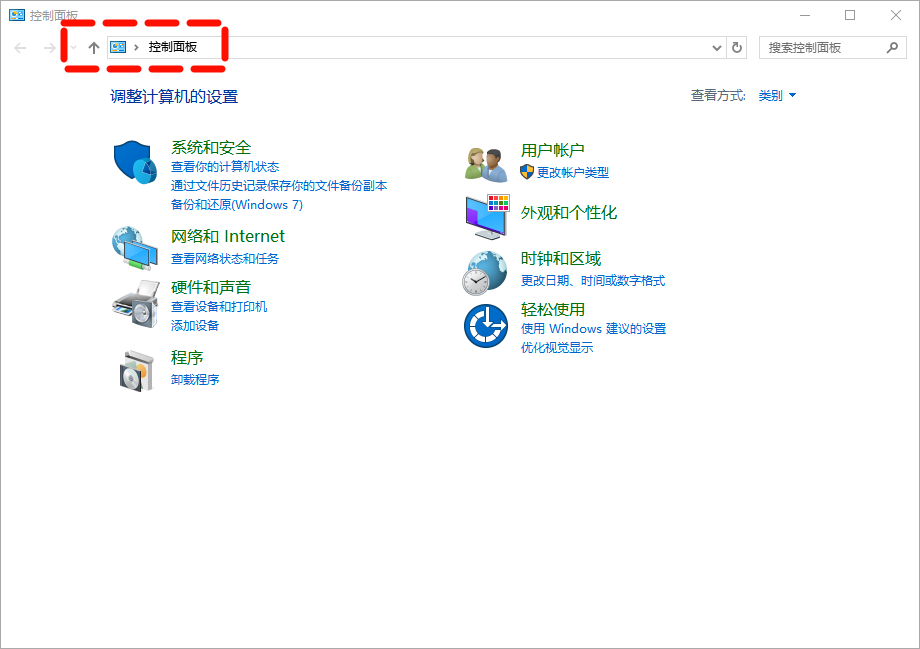Open recent locations dropdown arrow
Viewport: 920px width, 649px height.
[73, 48]
